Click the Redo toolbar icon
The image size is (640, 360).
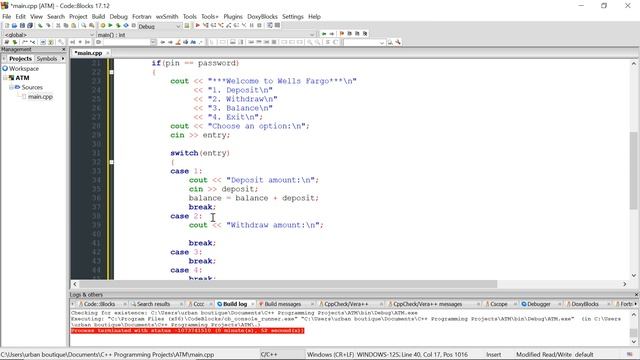pos(48,26)
